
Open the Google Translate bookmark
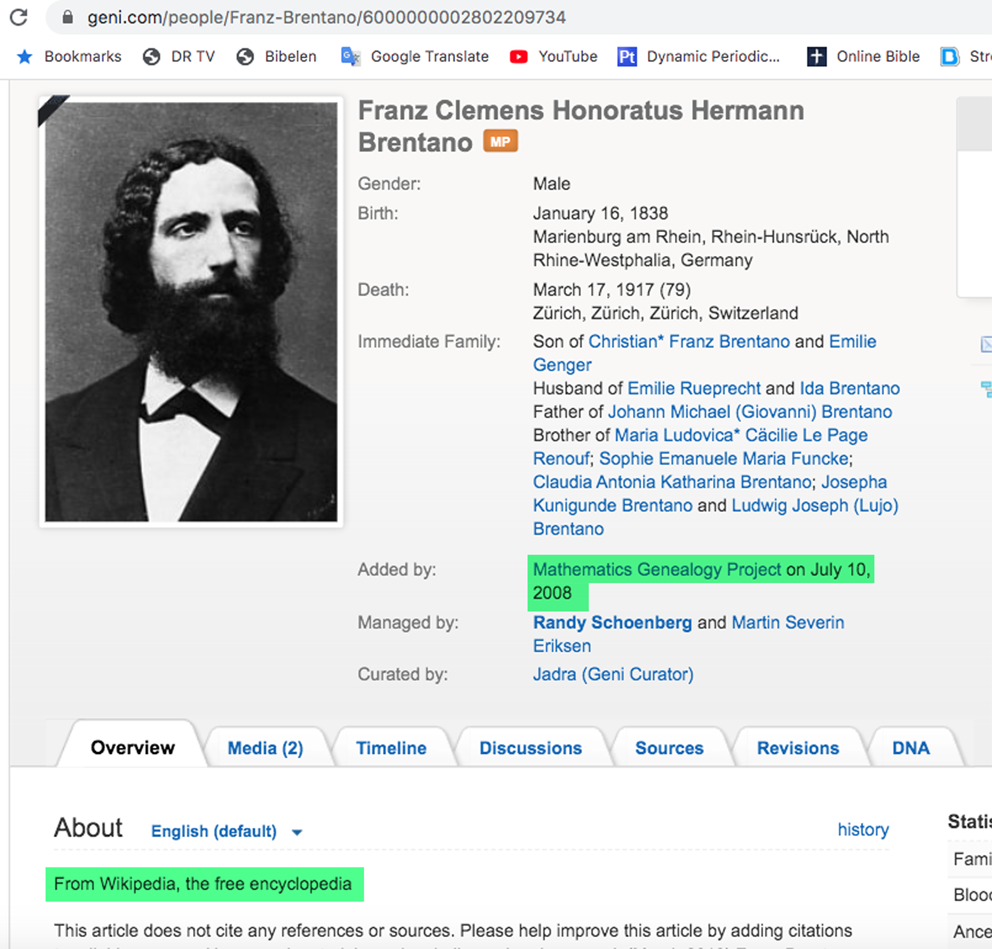(415, 56)
